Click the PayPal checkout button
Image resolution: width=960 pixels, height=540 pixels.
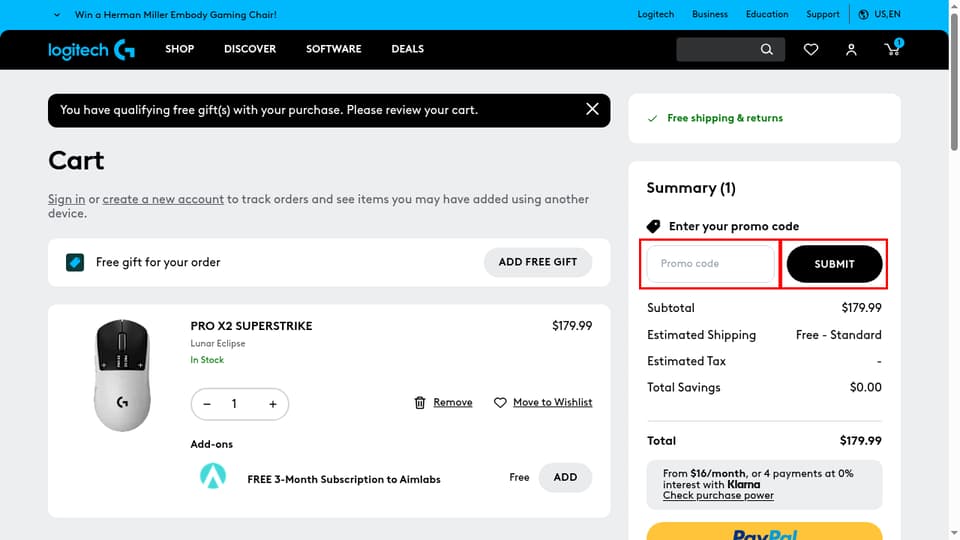(x=765, y=531)
